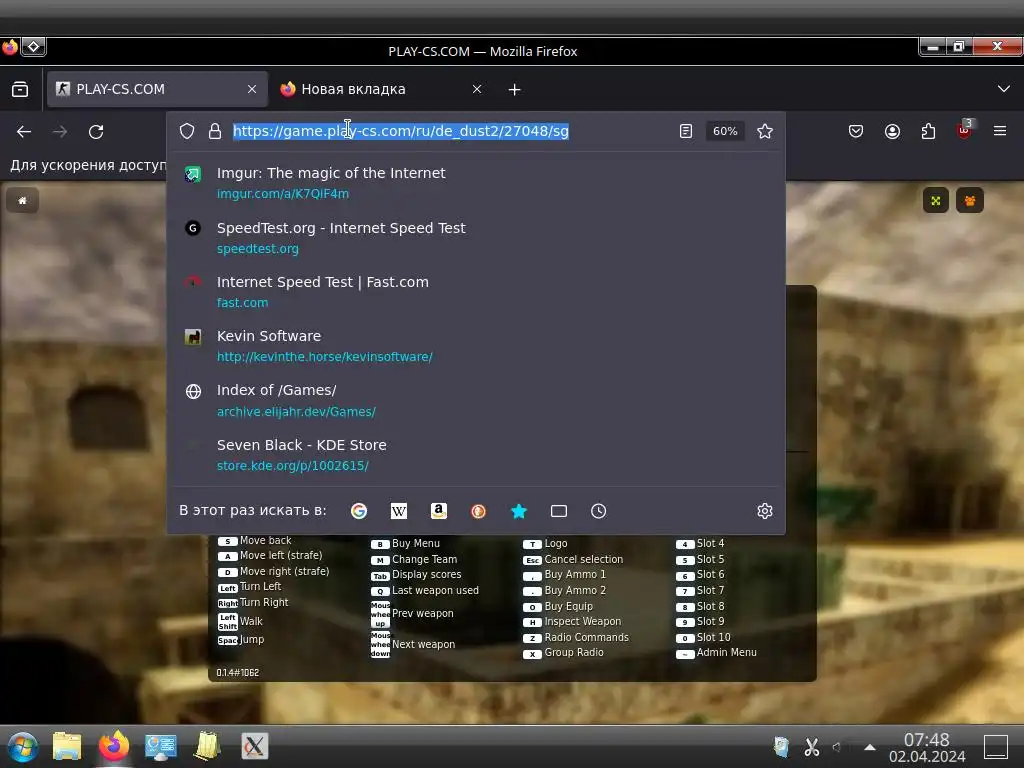Click the selected URL in address bar
1024x768 pixels.
(x=401, y=131)
